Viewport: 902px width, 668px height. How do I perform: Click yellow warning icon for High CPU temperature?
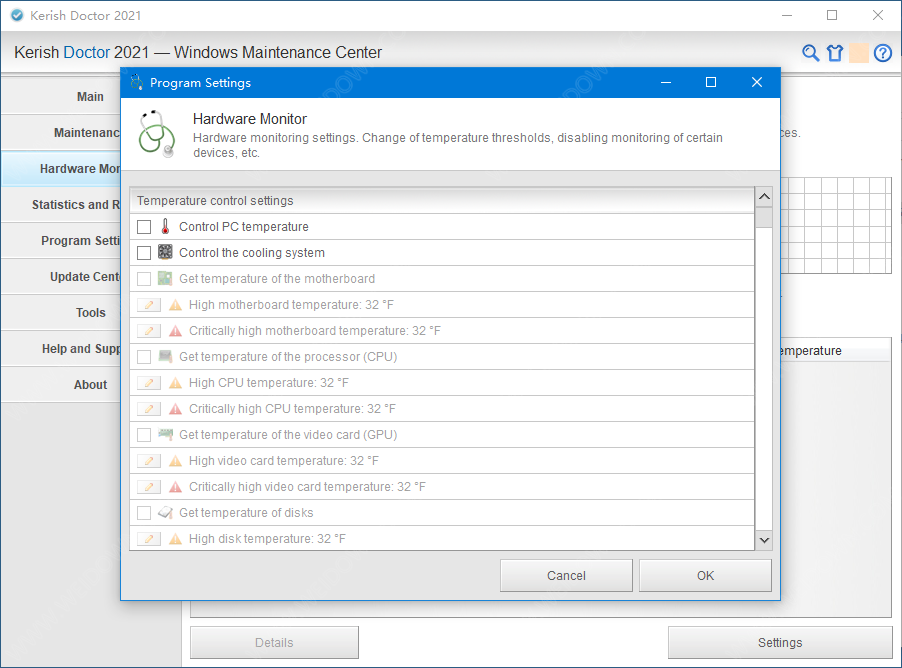tap(175, 383)
